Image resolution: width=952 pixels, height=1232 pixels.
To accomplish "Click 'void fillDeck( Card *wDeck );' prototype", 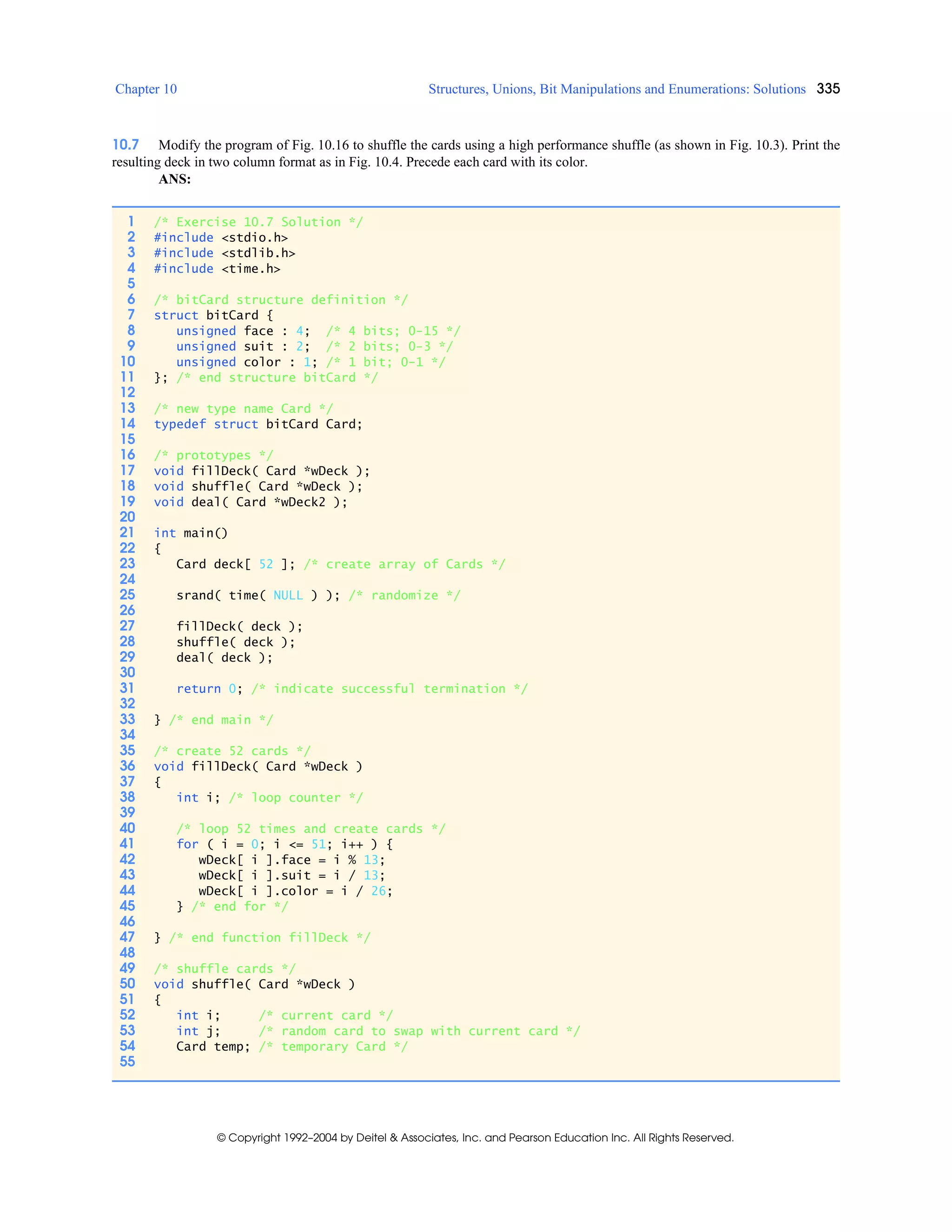I will (x=262, y=471).
